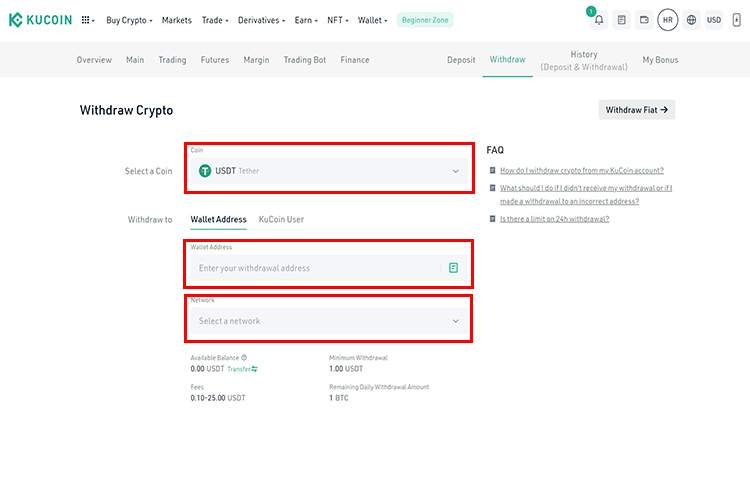Image resolution: width=750 pixels, height=500 pixels.
Task: Click the withdrawal address input field
Action: click(329, 268)
